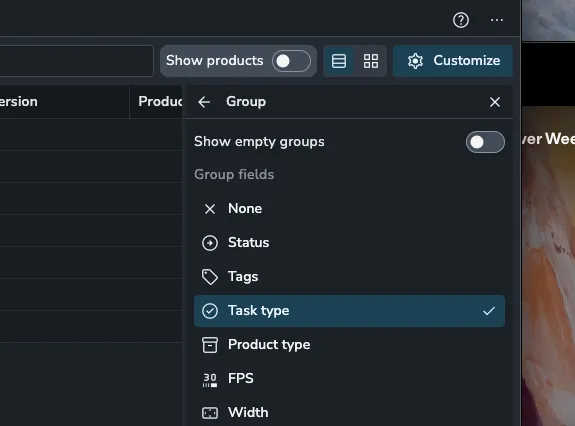Group items by FPS field
Viewport: 575px width, 426px height.
(x=349, y=379)
